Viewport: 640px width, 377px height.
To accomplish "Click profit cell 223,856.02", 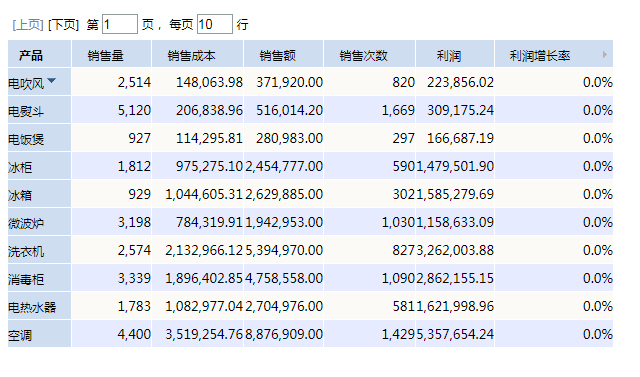I will [x=455, y=82].
